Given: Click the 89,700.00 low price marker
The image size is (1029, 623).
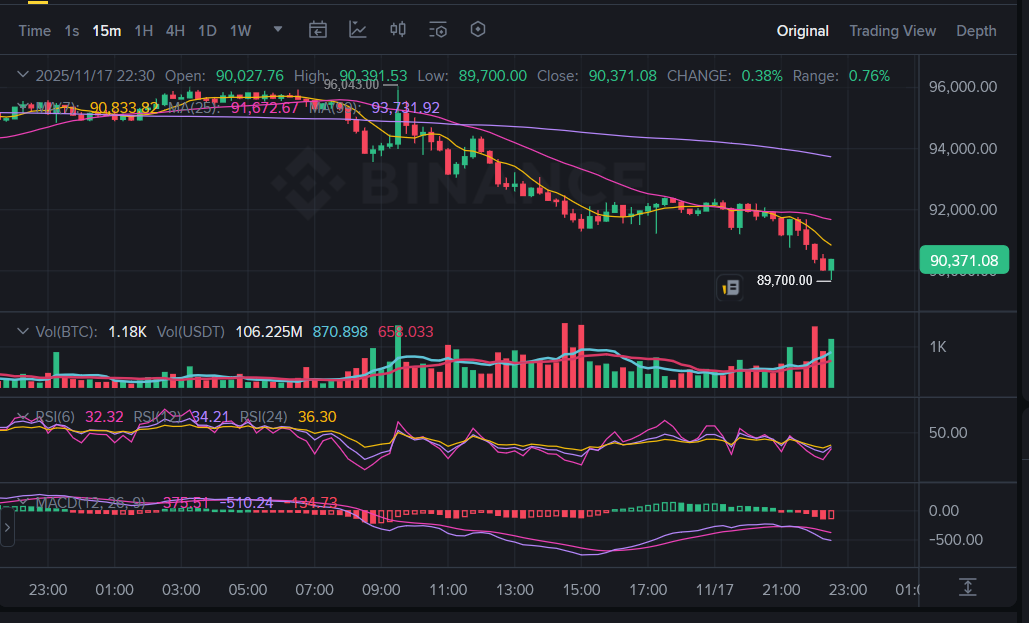Looking at the screenshot, I should pyautogui.click(x=784, y=280).
